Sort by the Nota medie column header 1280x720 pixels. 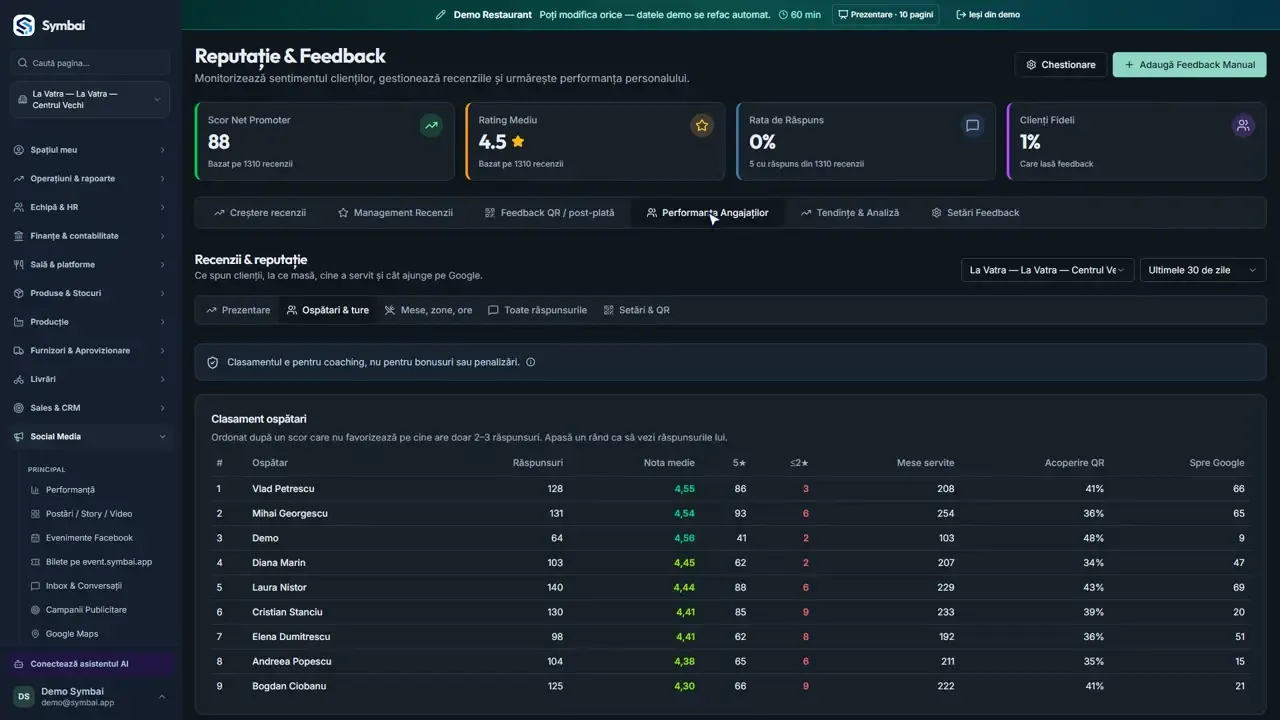click(x=669, y=463)
